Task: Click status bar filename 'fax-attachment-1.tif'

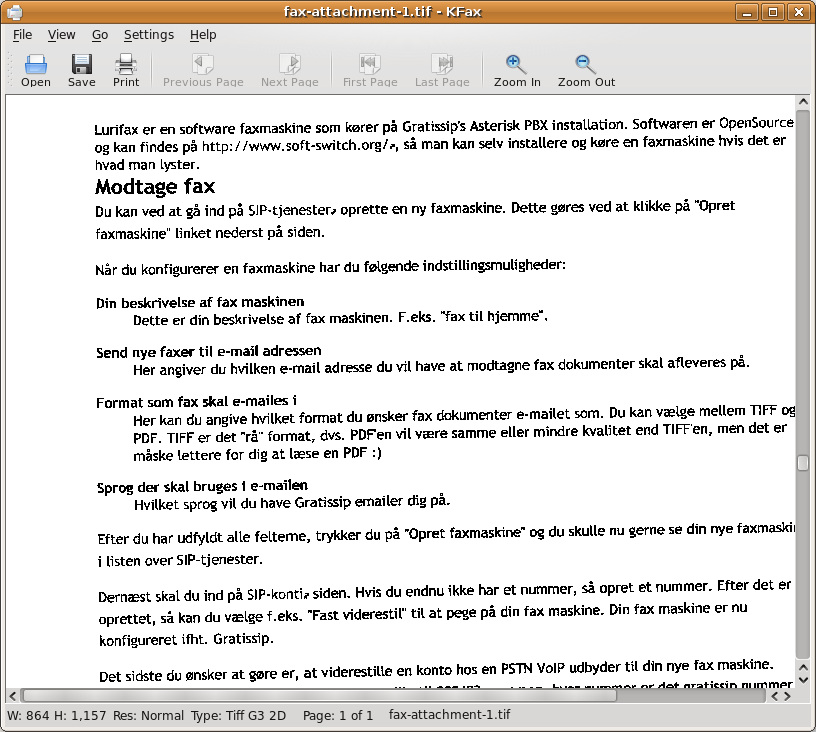Action: 450,715
